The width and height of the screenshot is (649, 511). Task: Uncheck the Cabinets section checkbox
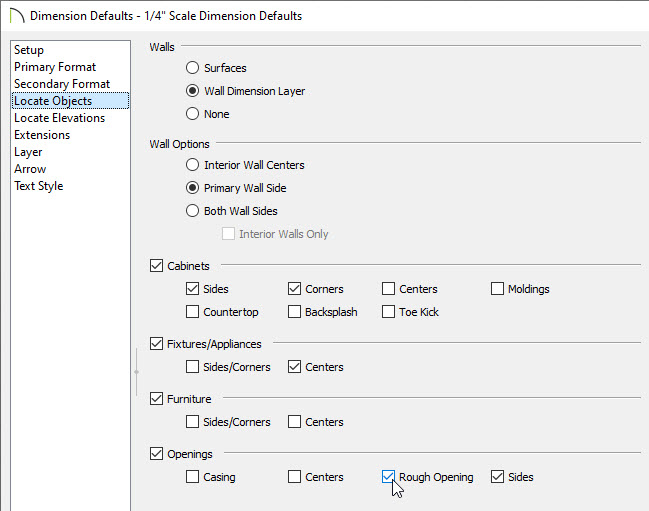156,266
